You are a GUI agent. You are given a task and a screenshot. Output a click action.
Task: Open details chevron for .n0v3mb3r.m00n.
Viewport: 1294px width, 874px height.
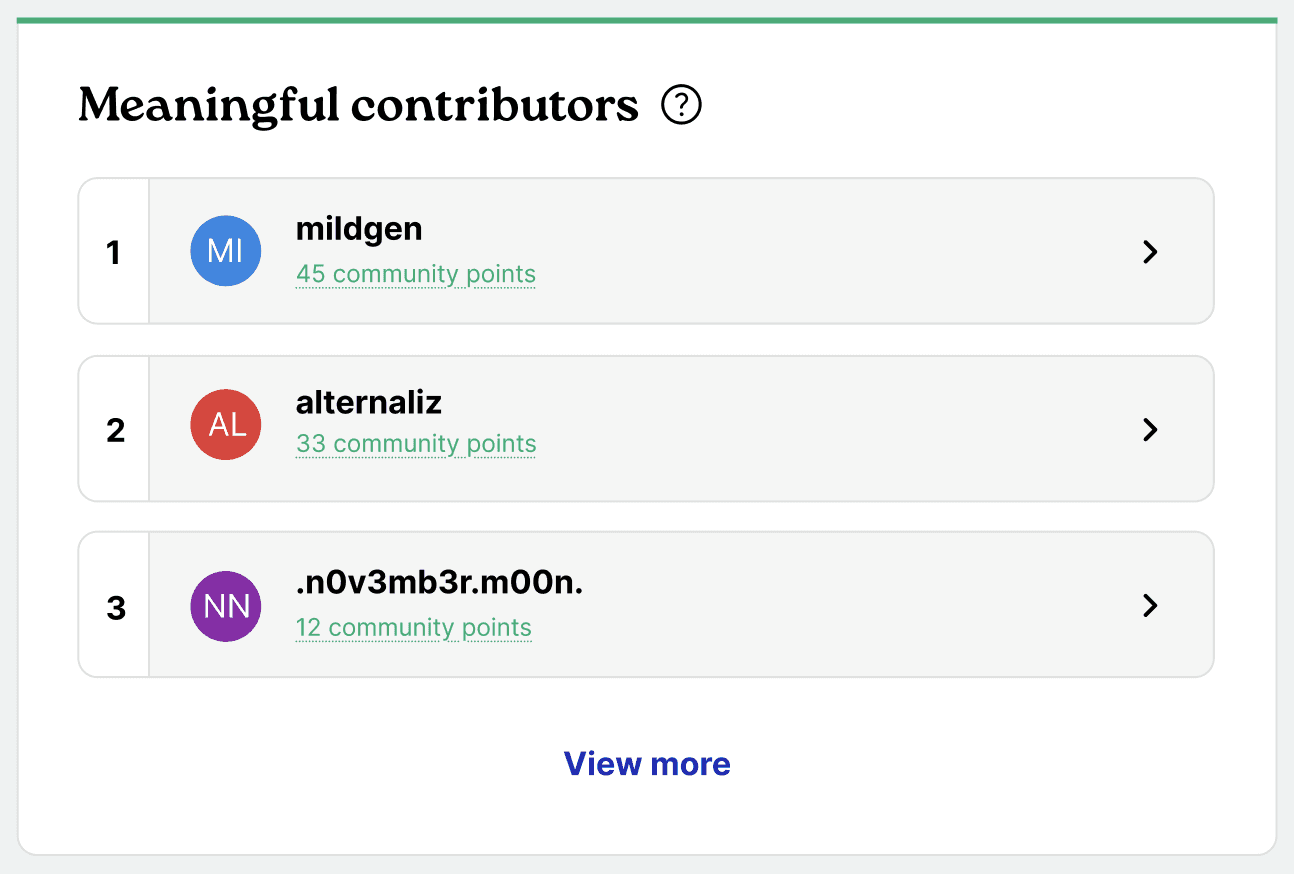click(x=1149, y=606)
